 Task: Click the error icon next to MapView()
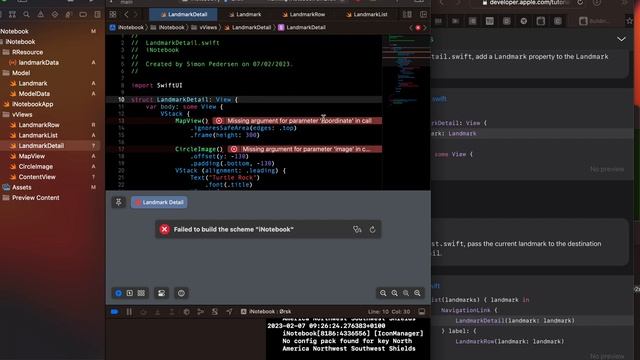pyautogui.click(x=219, y=121)
